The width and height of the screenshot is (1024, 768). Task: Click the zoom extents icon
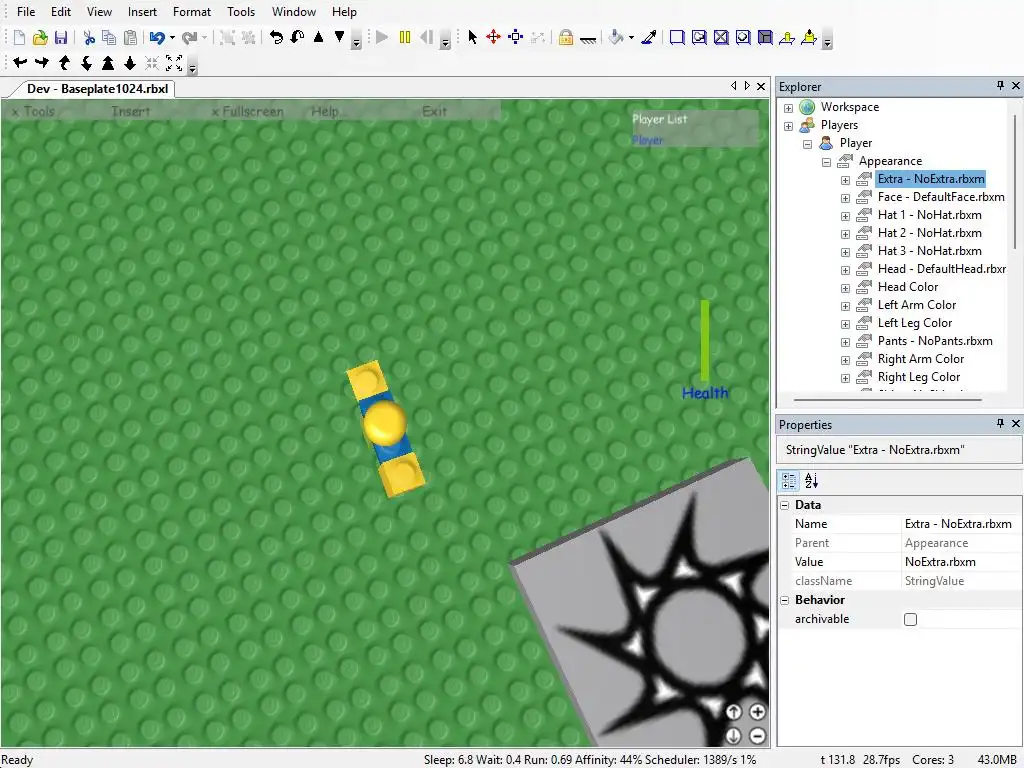click(174, 63)
